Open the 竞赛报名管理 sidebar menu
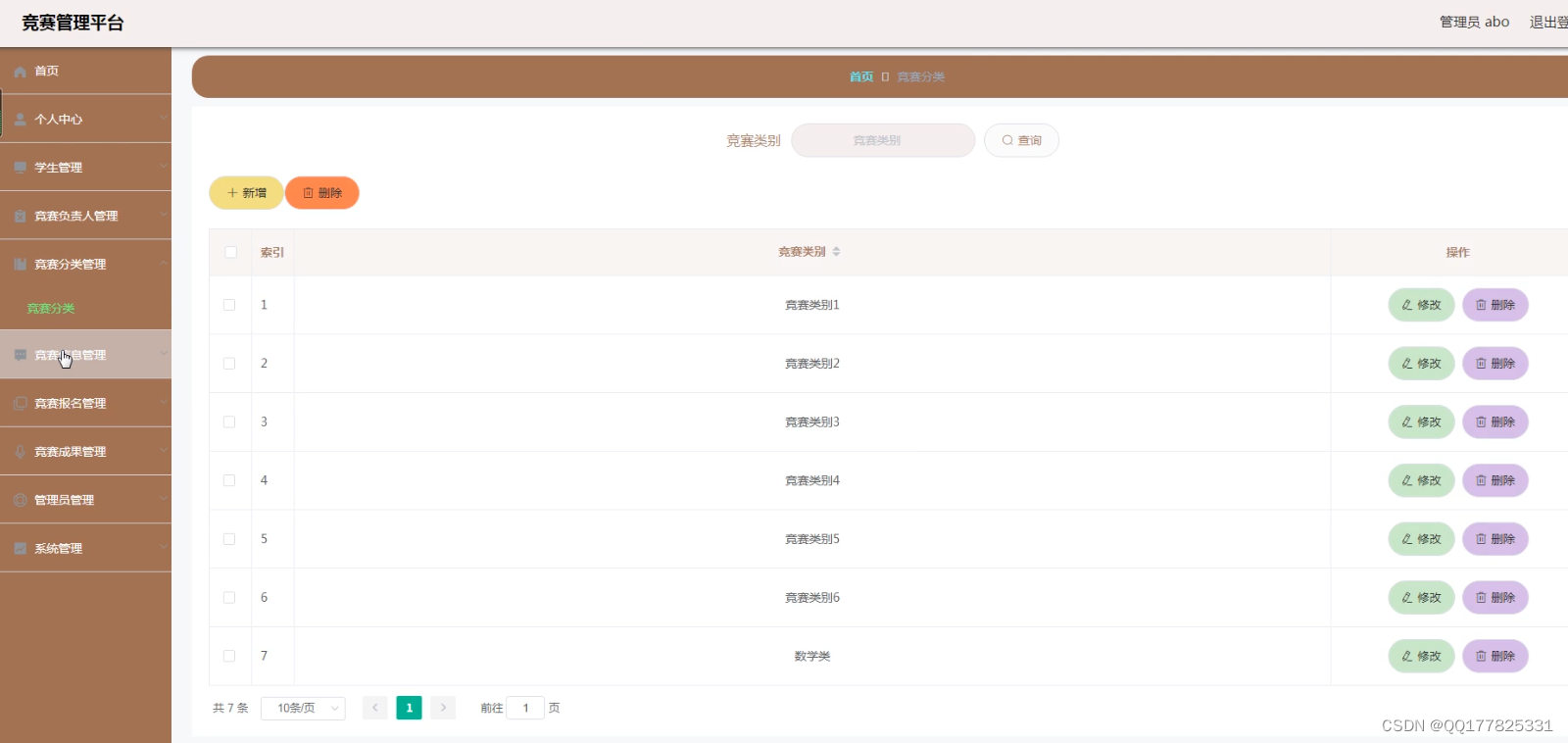Screen dimensions: 1568x743 click(85, 403)
